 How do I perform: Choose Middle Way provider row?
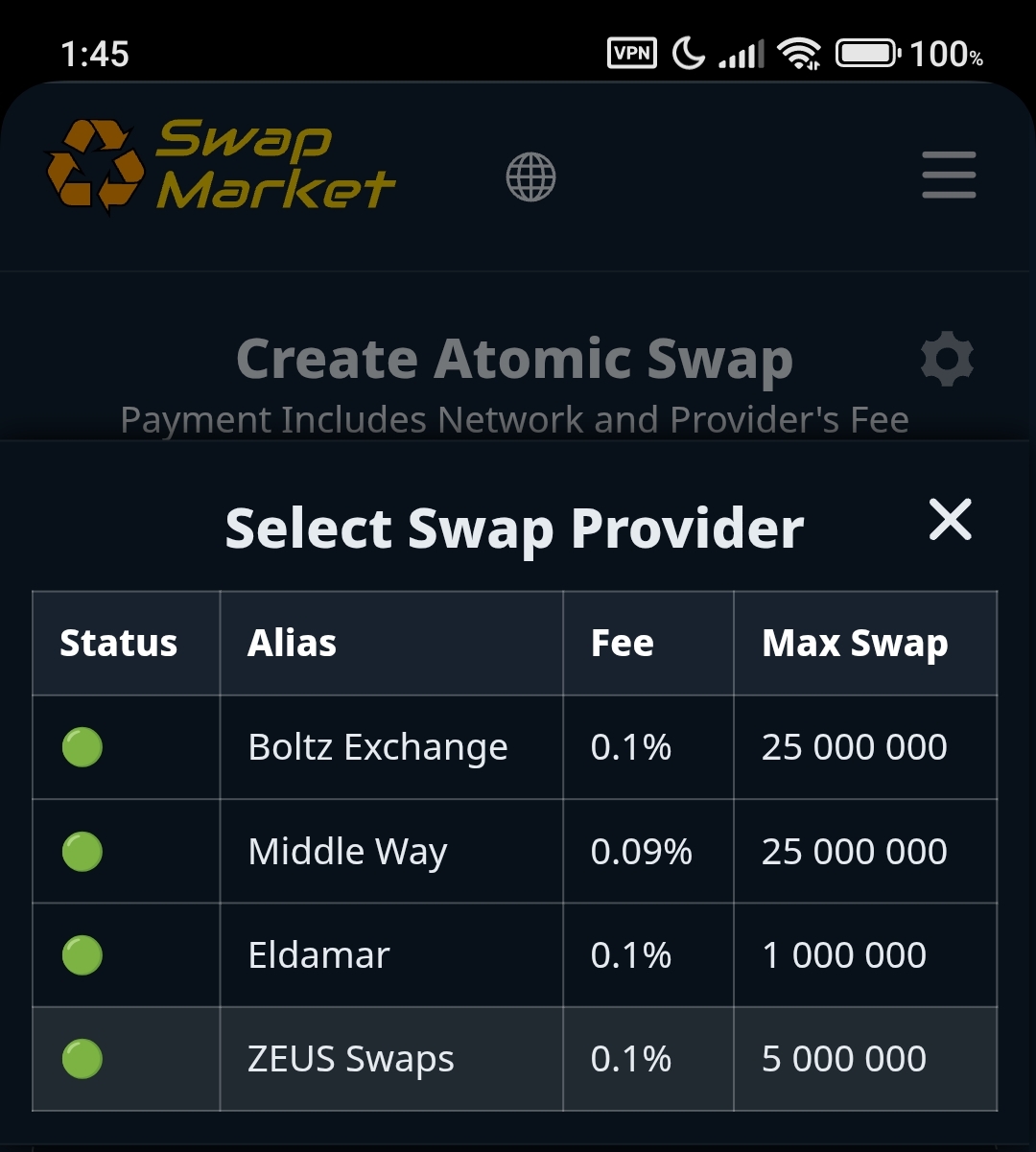click(347, 852)
